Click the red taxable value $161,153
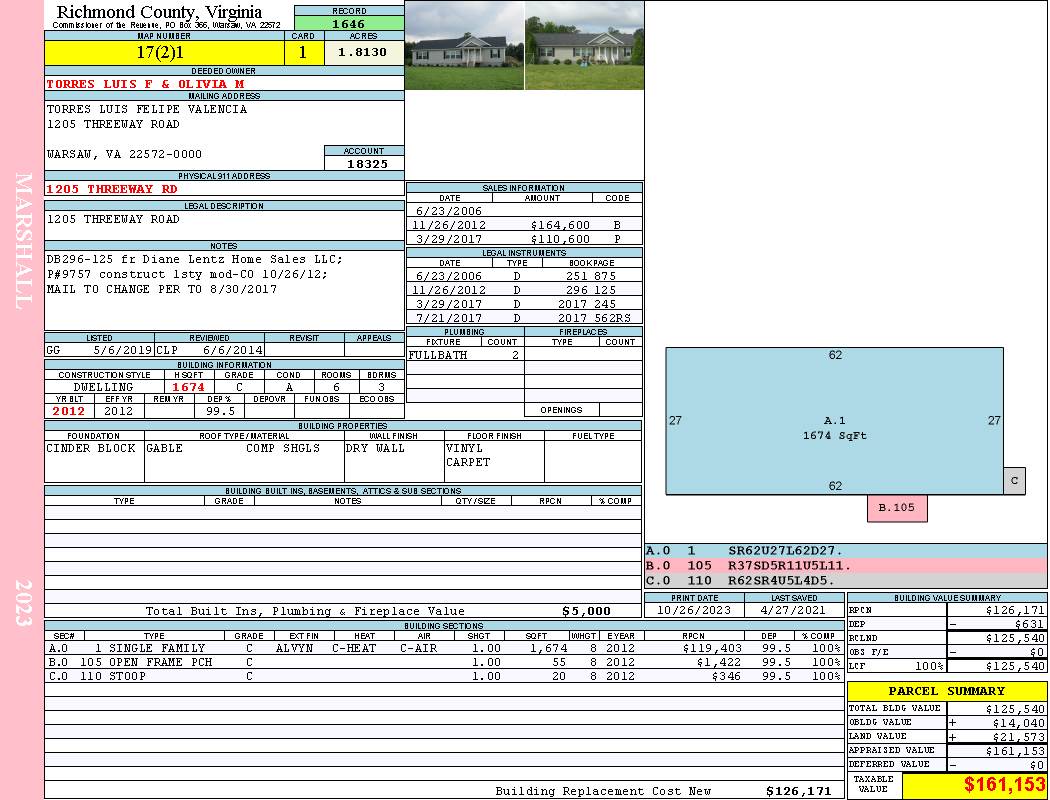1050x800 pixels. click(974, 785)
